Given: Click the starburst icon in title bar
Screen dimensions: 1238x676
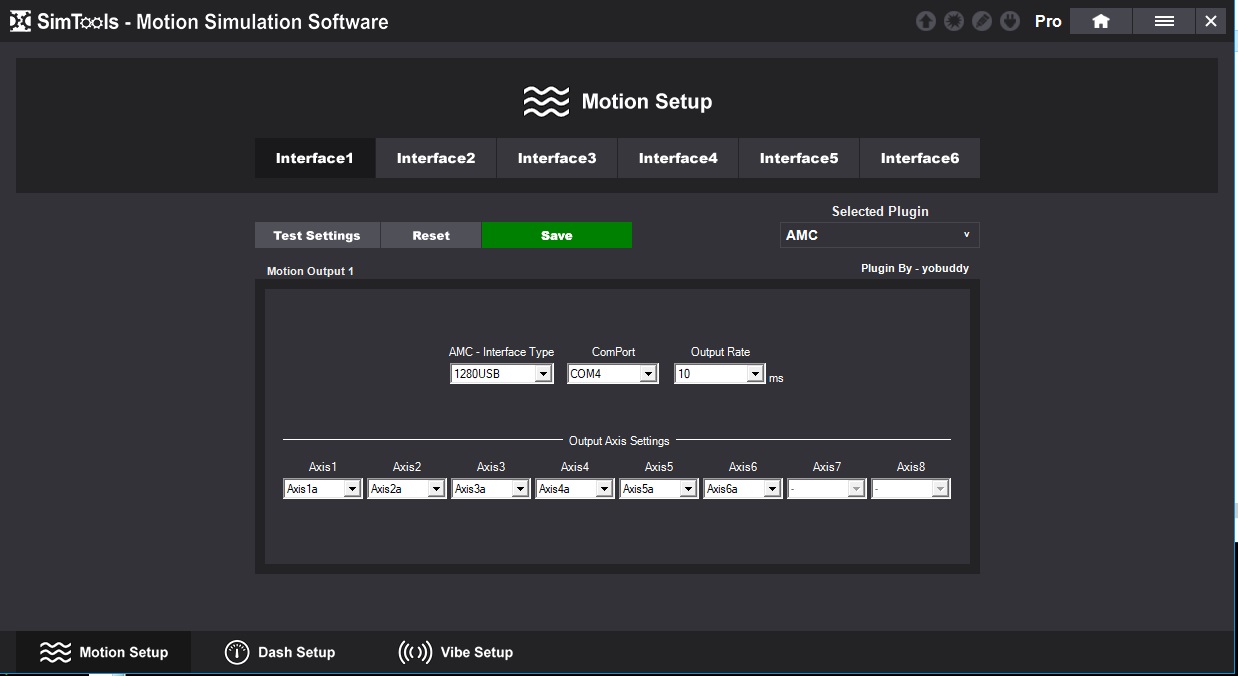Looking at the screenshot, I should point(954,21).
